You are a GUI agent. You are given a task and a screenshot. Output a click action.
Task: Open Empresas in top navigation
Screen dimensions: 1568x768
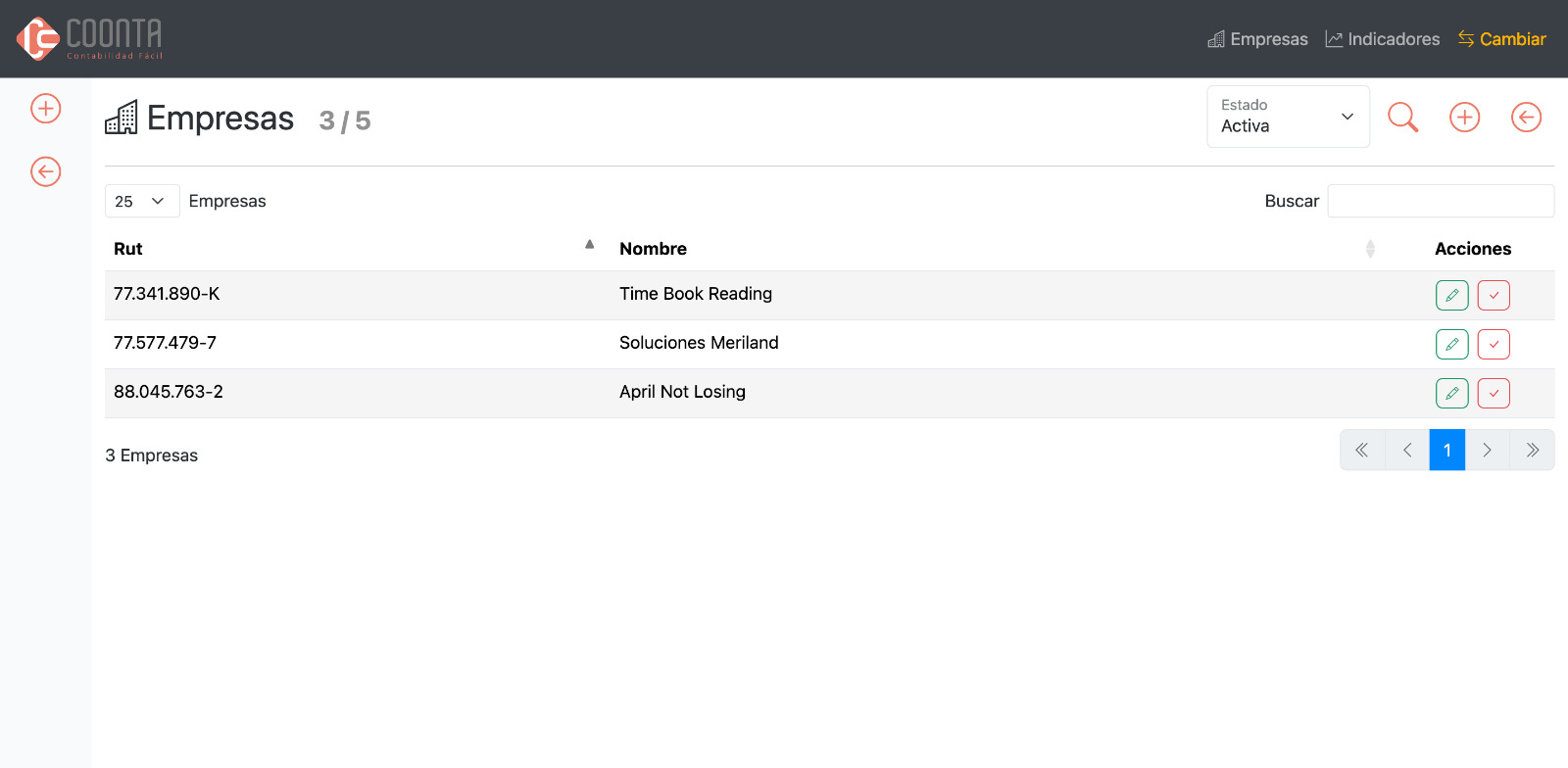[x=1257, y=39]
